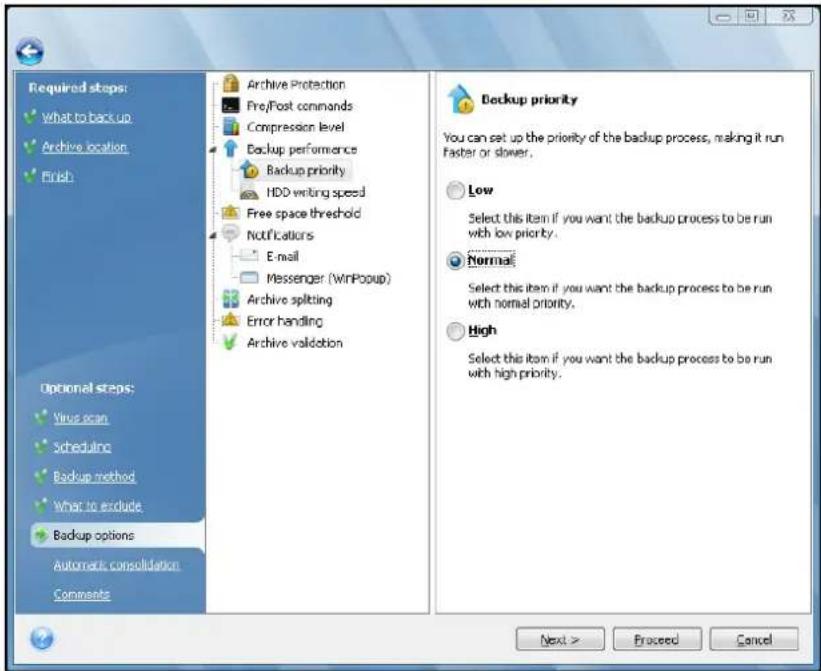The width and height of the screenshot is (821, 671).
Task: Select Messenger (WinPopup) tree item
Action: 328,278
